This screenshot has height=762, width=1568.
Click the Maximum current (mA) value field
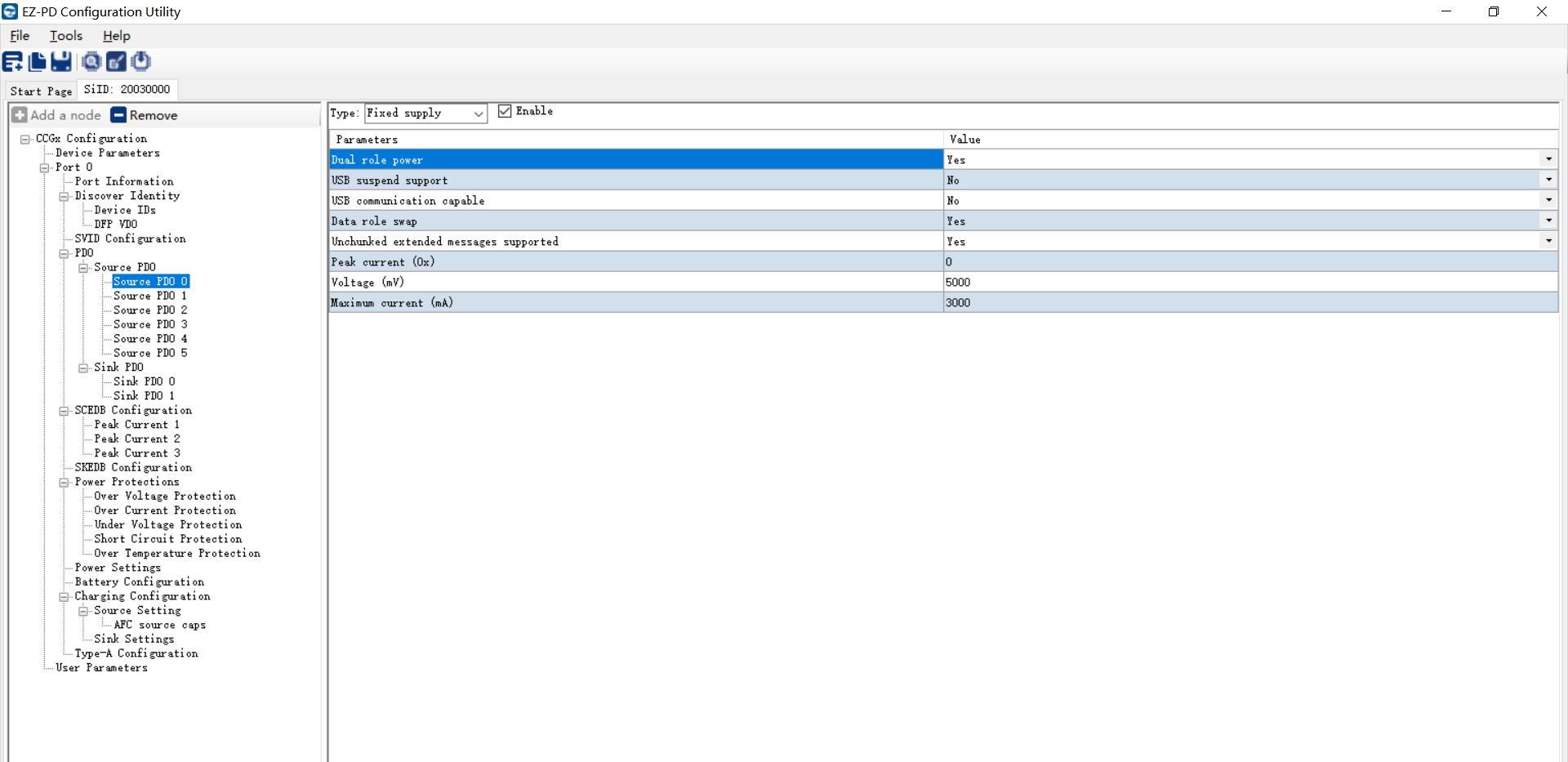tap(1250, 302)
